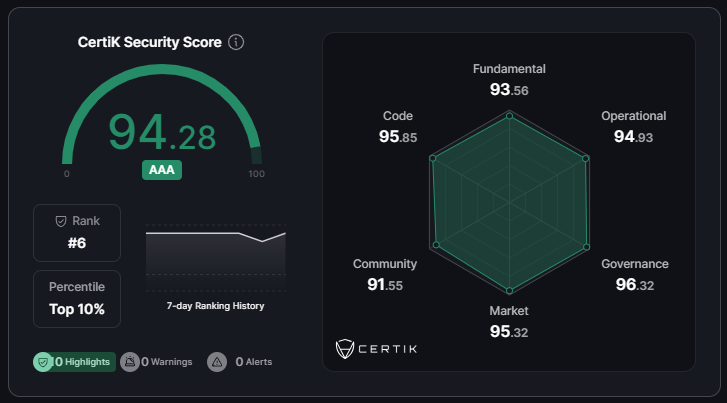The height and width of the screenshot is (403, 727).
Task: Click the CertiK shield logo
Action: (x=344, y=349)
